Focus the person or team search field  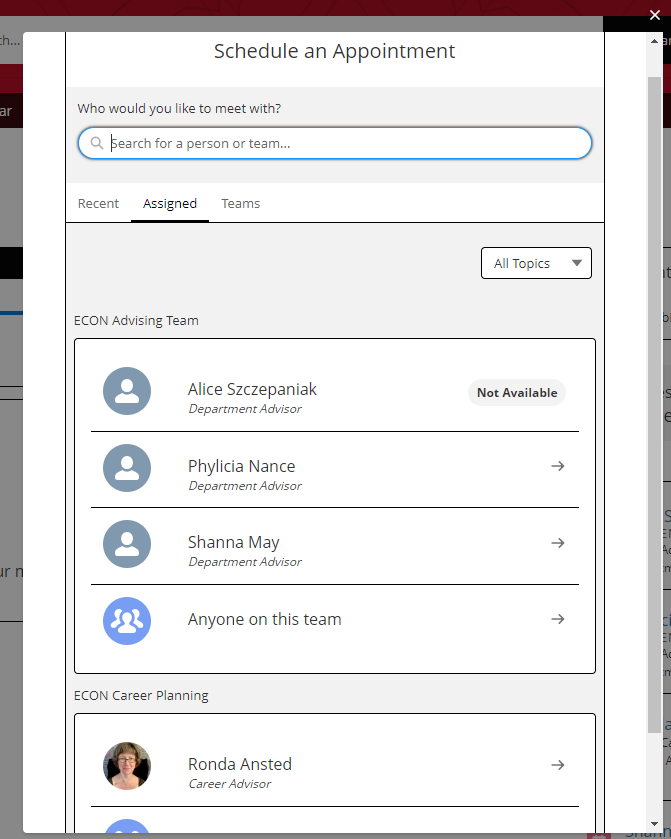point(335,143)
